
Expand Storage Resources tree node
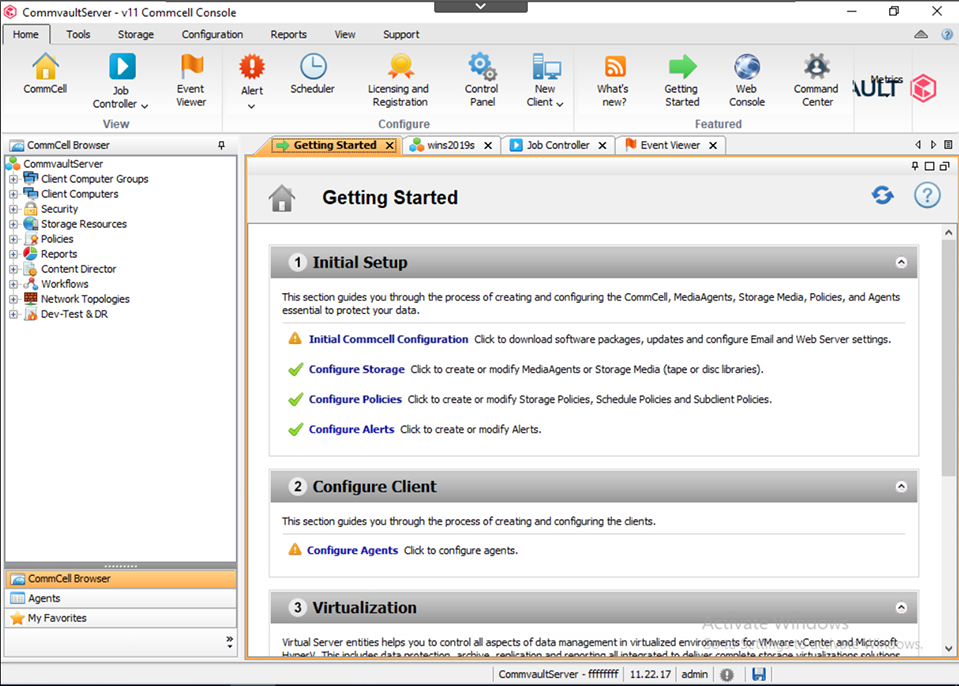coord(13,224)
